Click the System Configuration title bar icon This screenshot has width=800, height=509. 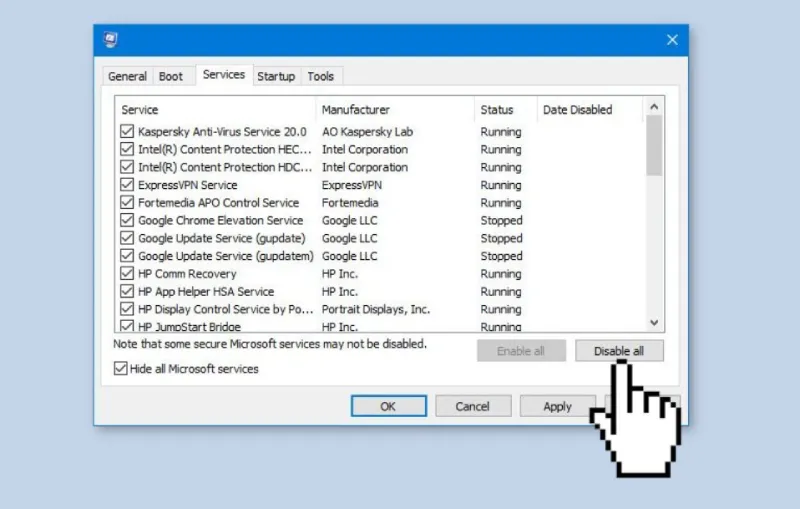pos(110,40)
